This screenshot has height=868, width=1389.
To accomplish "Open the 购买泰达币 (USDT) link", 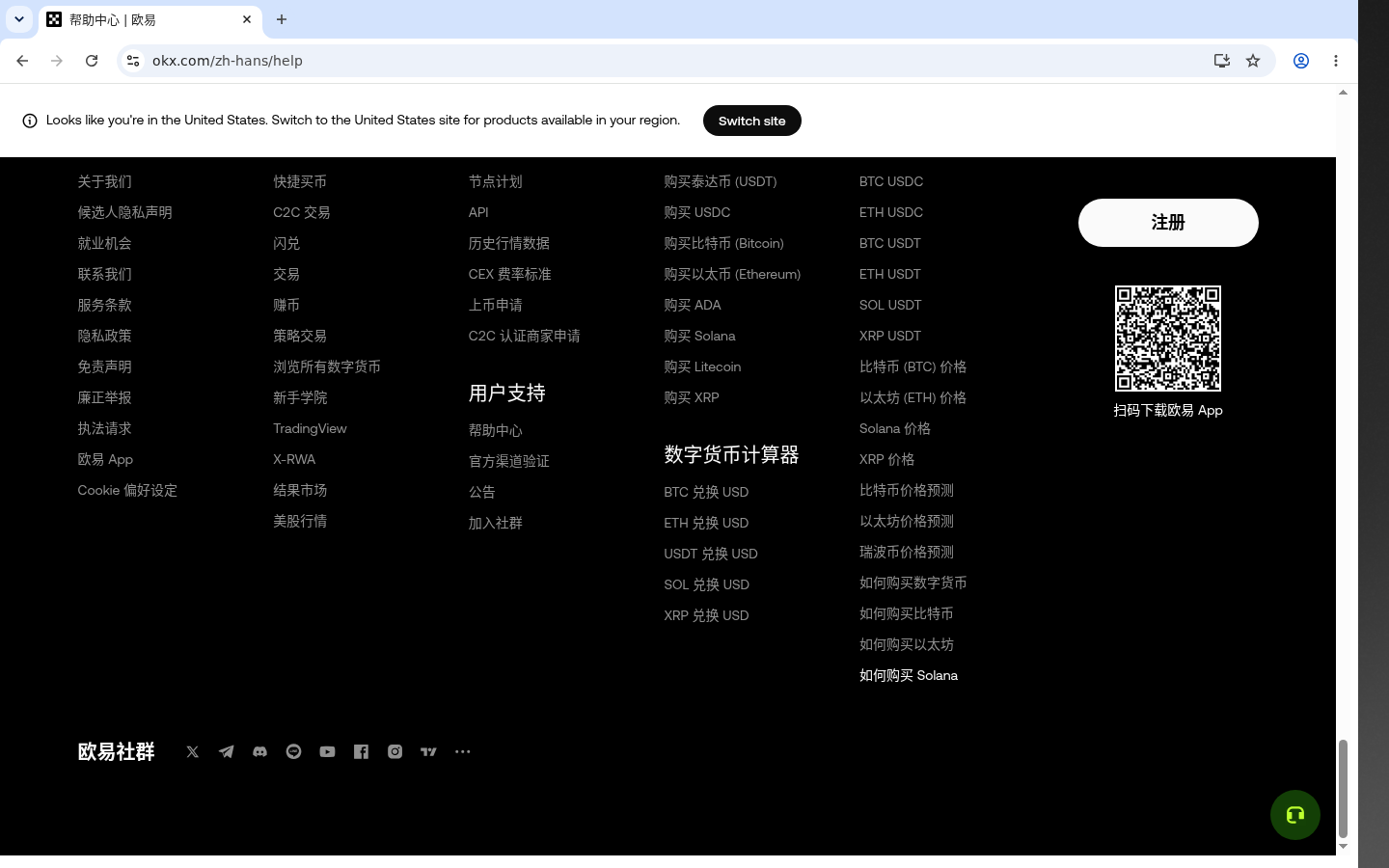I will click(721, 181).
